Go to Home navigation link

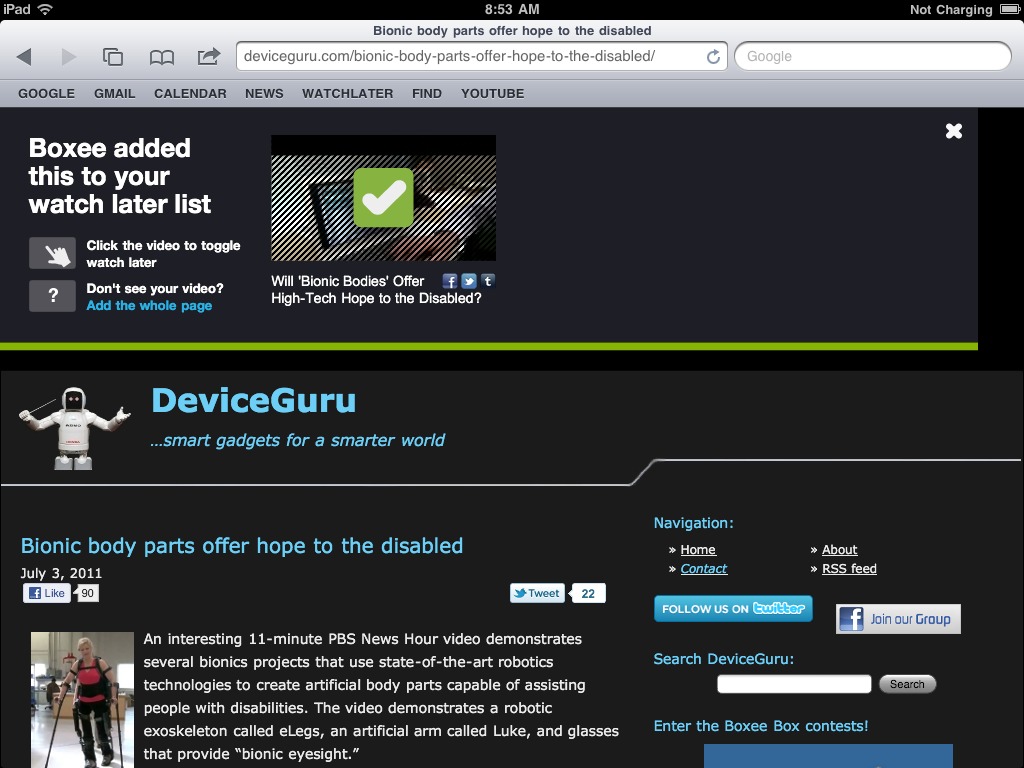pos(698,550)
